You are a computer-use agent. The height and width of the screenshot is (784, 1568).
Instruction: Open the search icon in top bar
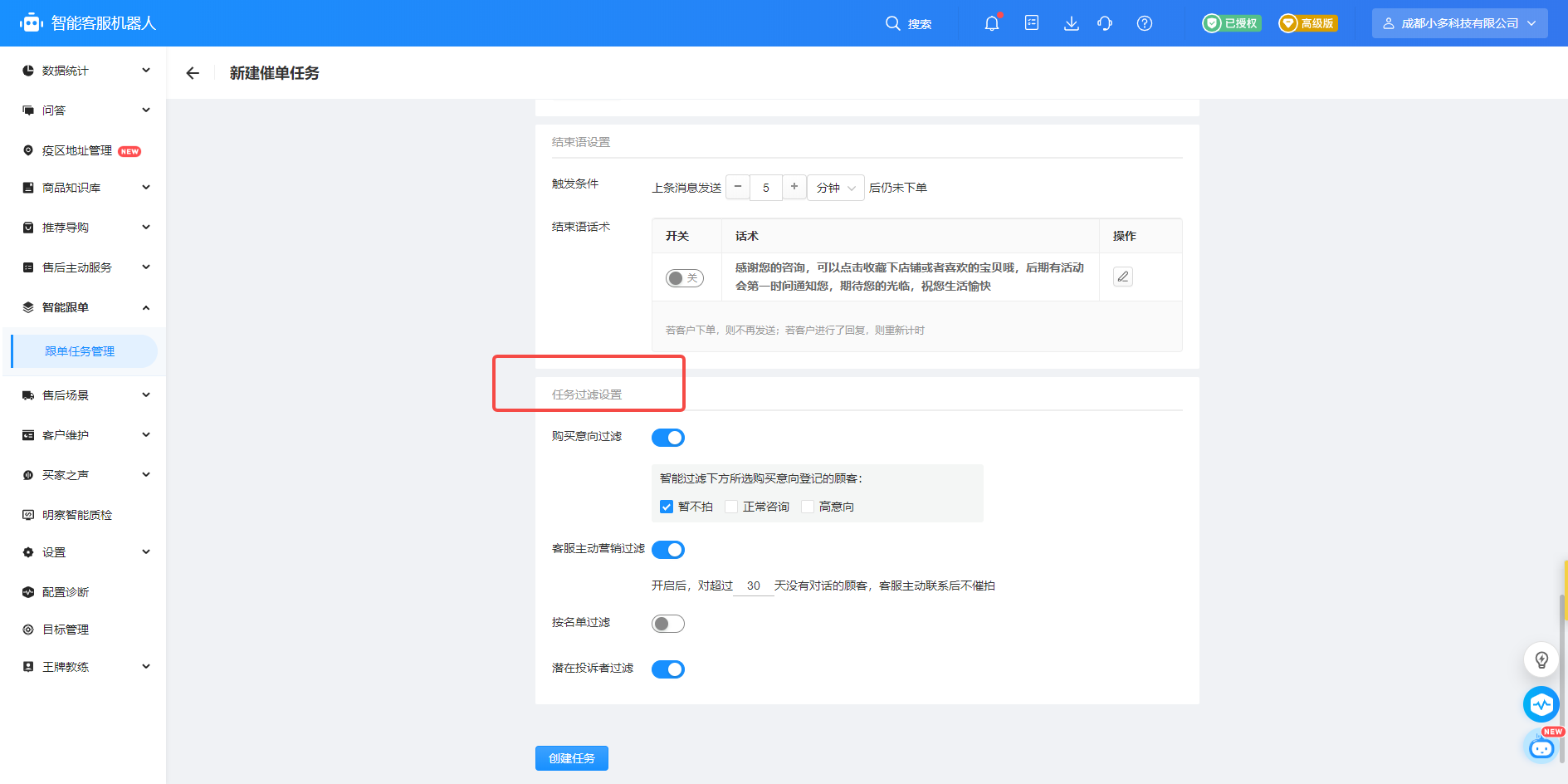[x=893, y=23]
